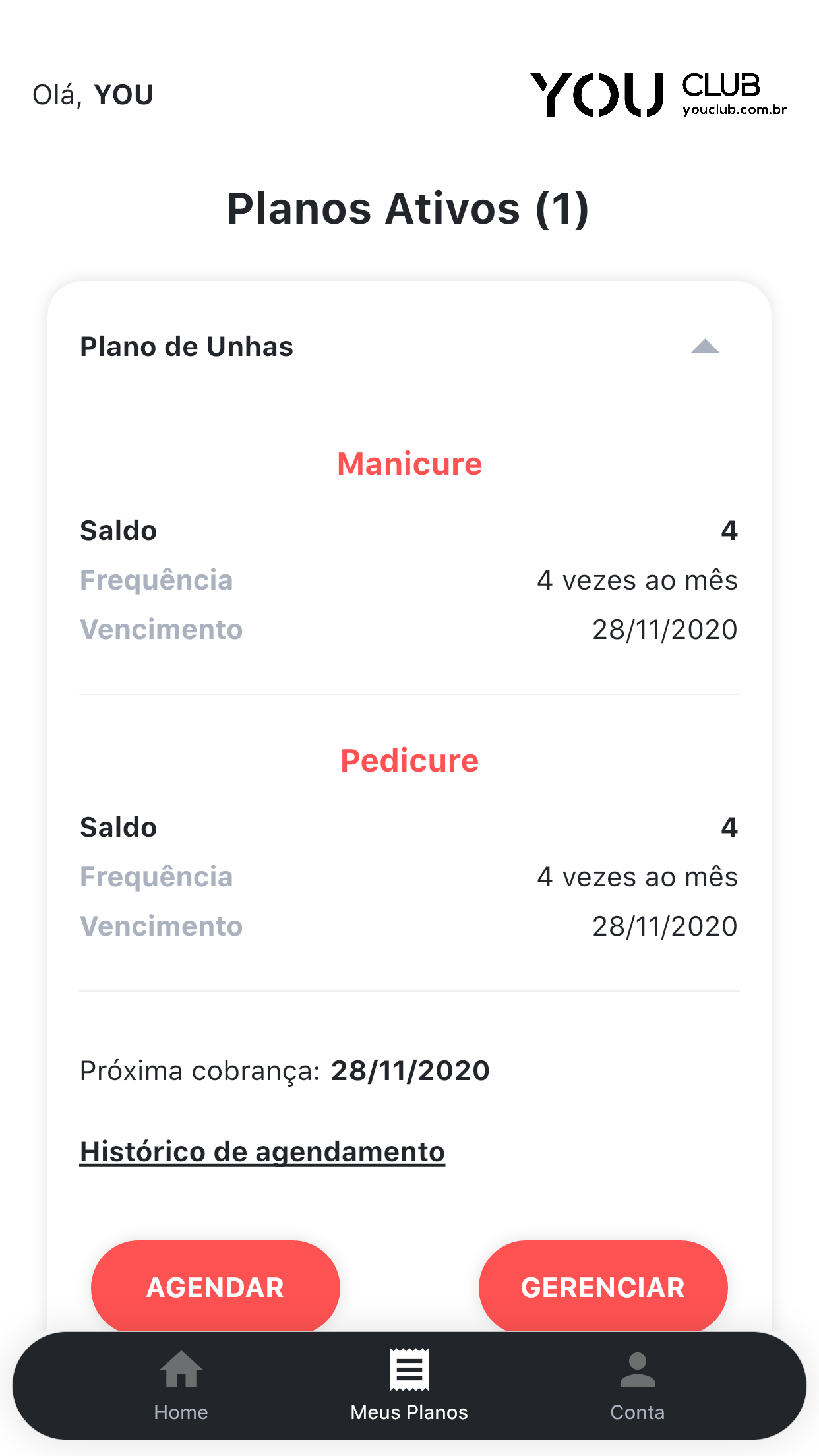Tap the Manicure section heading
Screen dimensions: 819x1456
409,464
